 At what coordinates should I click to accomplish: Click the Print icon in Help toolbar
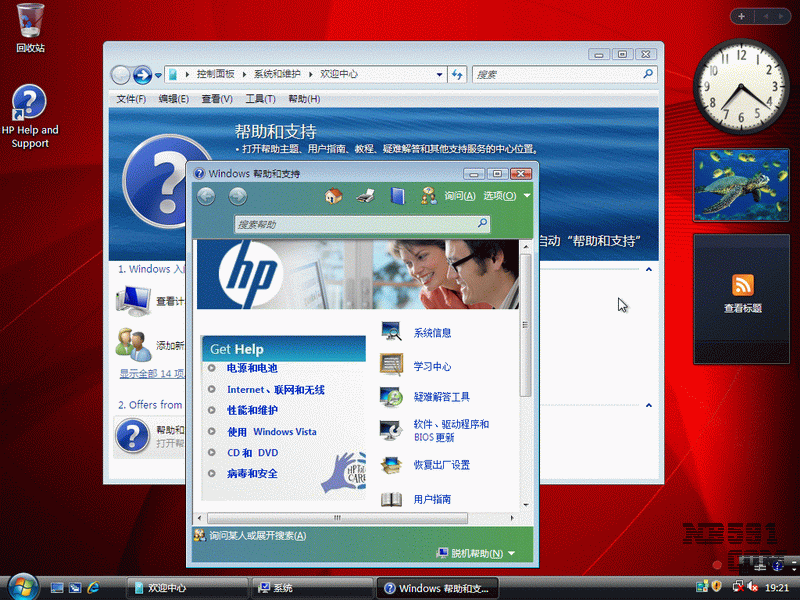click(x=365, y=196)
